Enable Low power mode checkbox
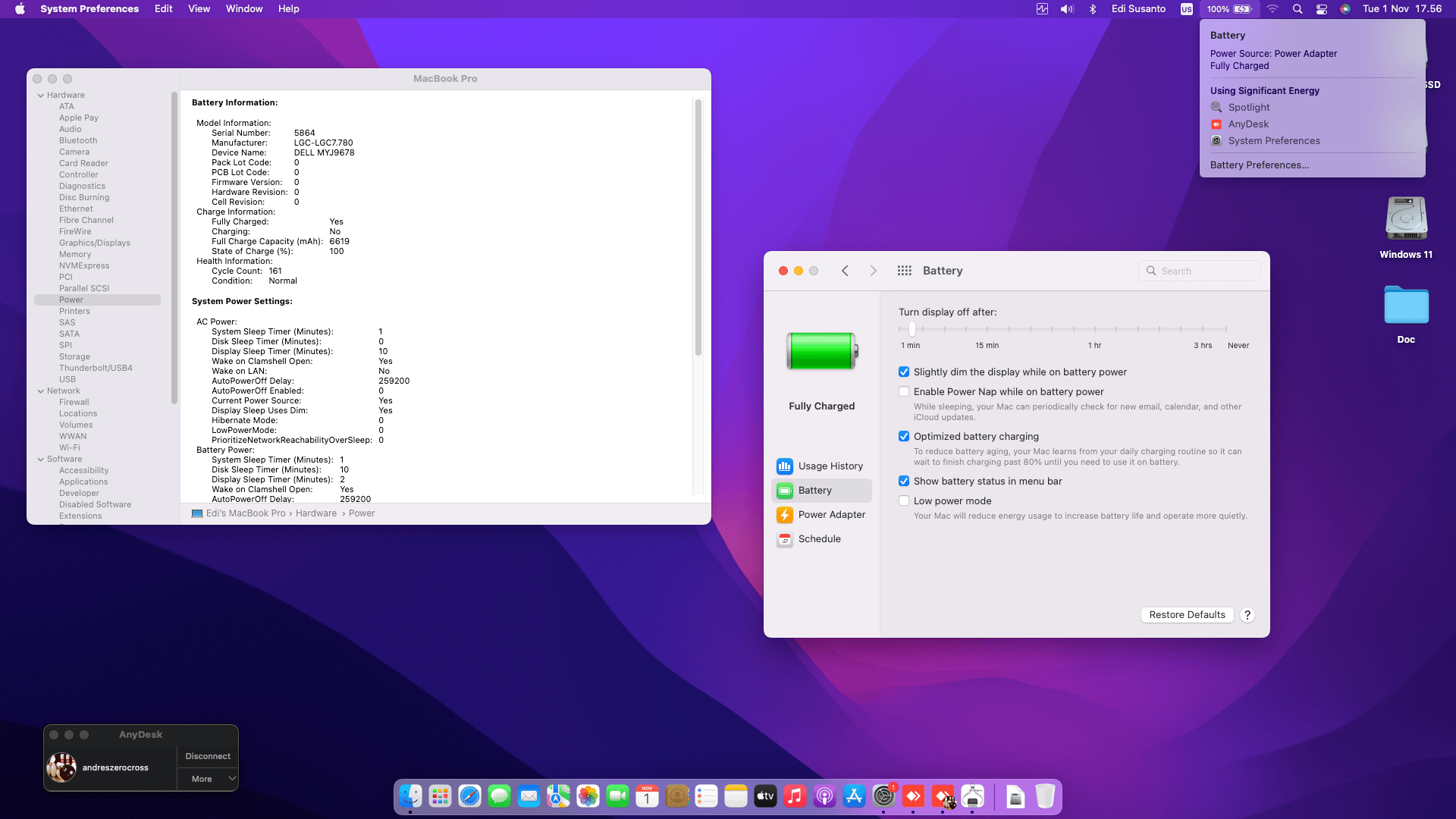The height and width of the screenshot is (819, 1456). coord(904,501)
